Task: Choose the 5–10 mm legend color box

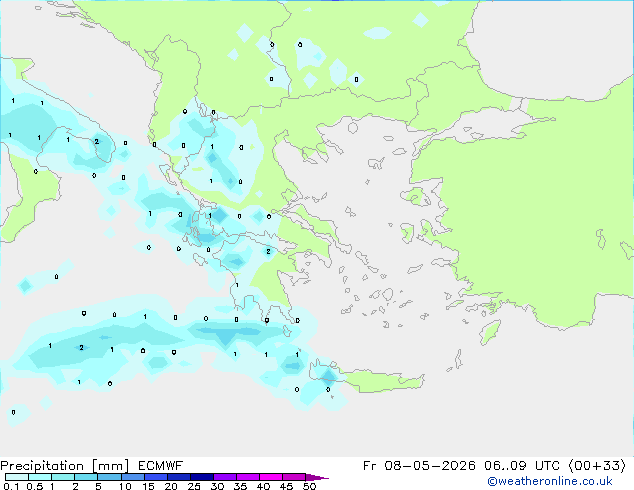Action: click(x=109, y=477)
